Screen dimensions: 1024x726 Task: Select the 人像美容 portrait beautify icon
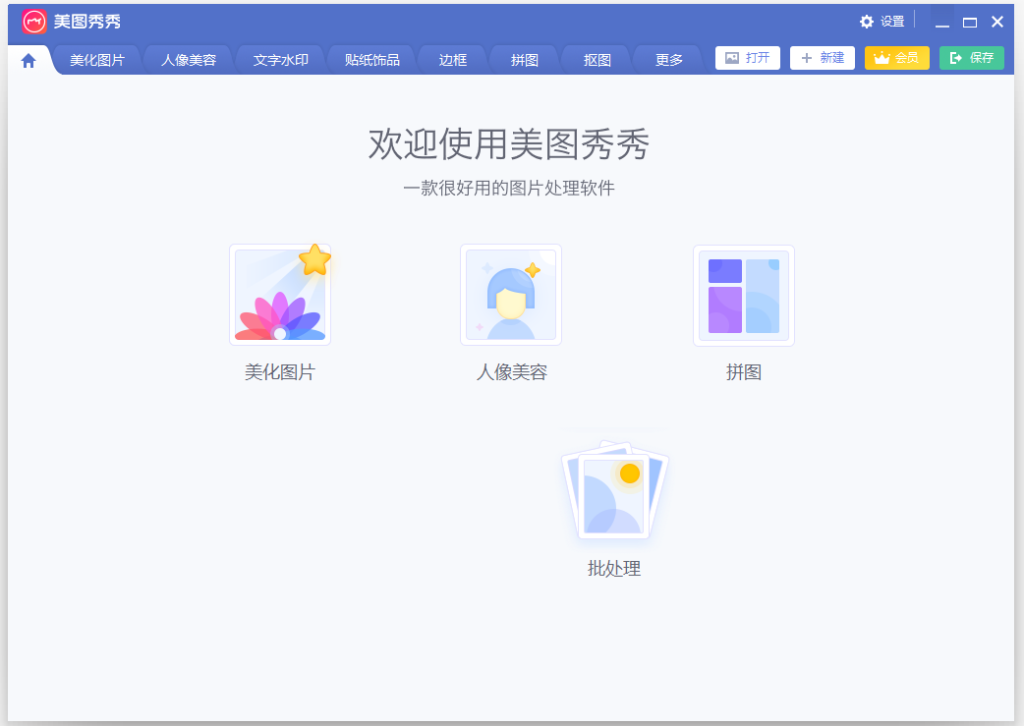511,294
